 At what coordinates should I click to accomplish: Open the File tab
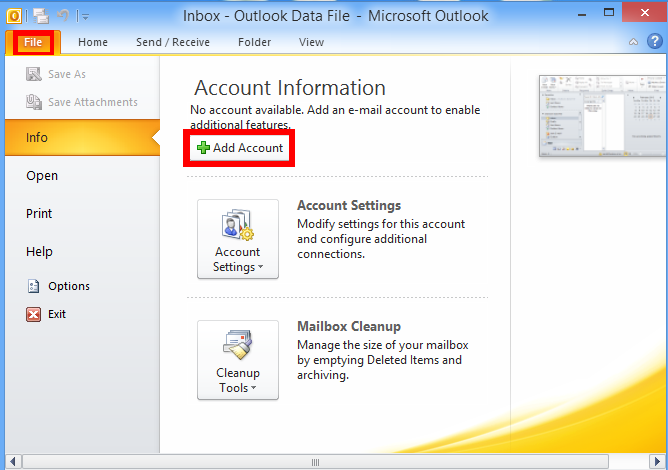pos(33,42)
